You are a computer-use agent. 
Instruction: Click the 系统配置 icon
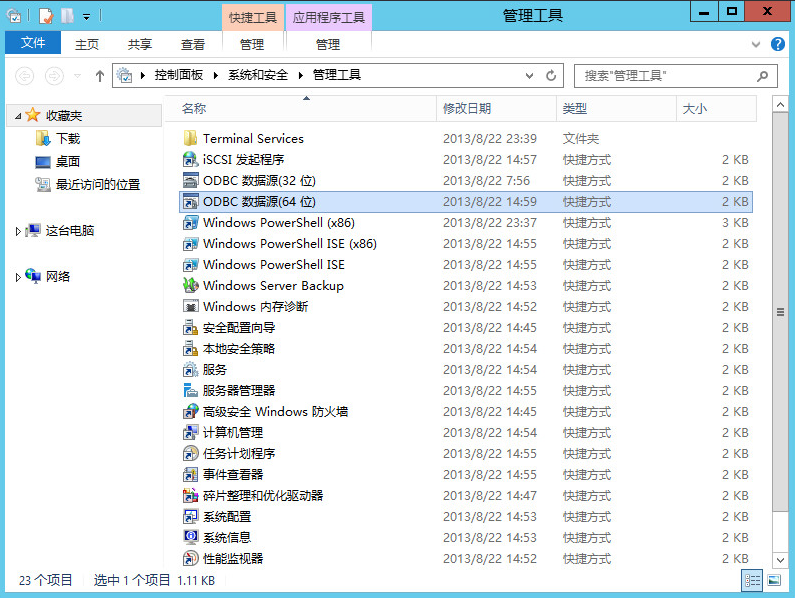[x=191, y=517]
